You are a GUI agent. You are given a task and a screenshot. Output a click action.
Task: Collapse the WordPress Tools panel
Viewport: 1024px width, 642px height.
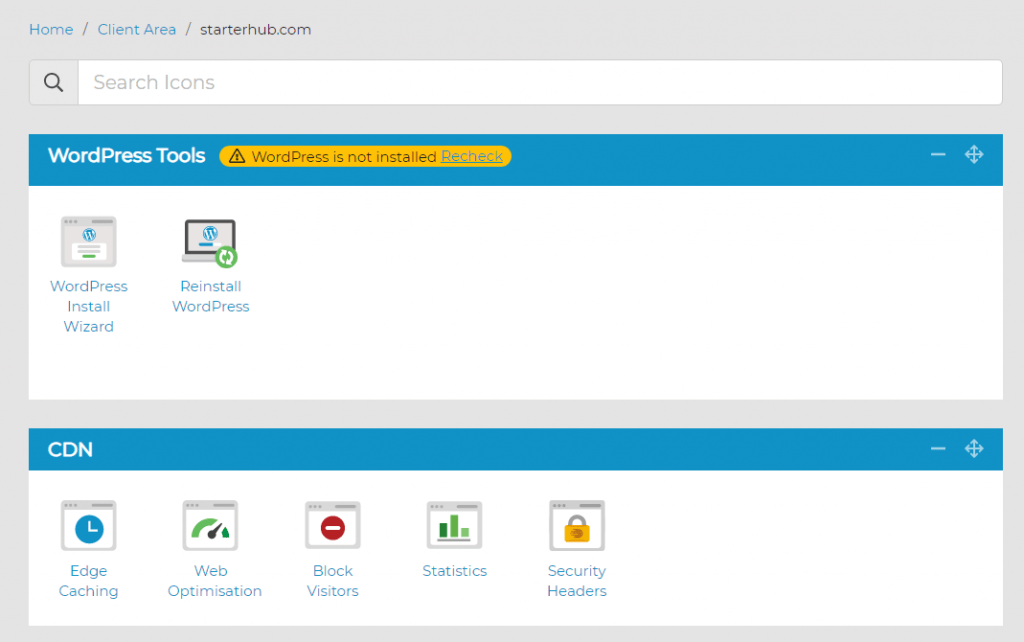(938, 155)
